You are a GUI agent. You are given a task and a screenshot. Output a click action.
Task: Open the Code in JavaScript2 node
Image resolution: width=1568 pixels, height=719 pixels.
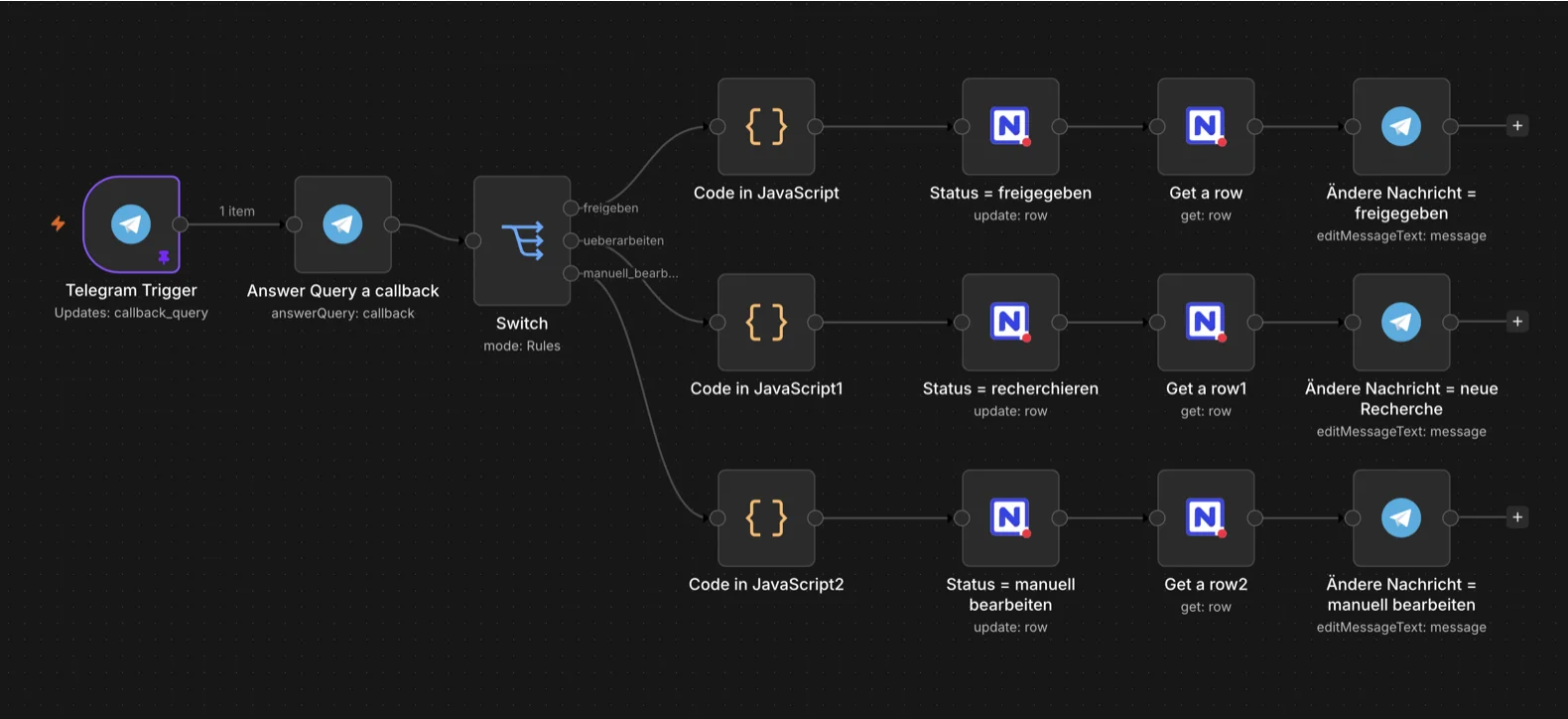click(766, 517)
